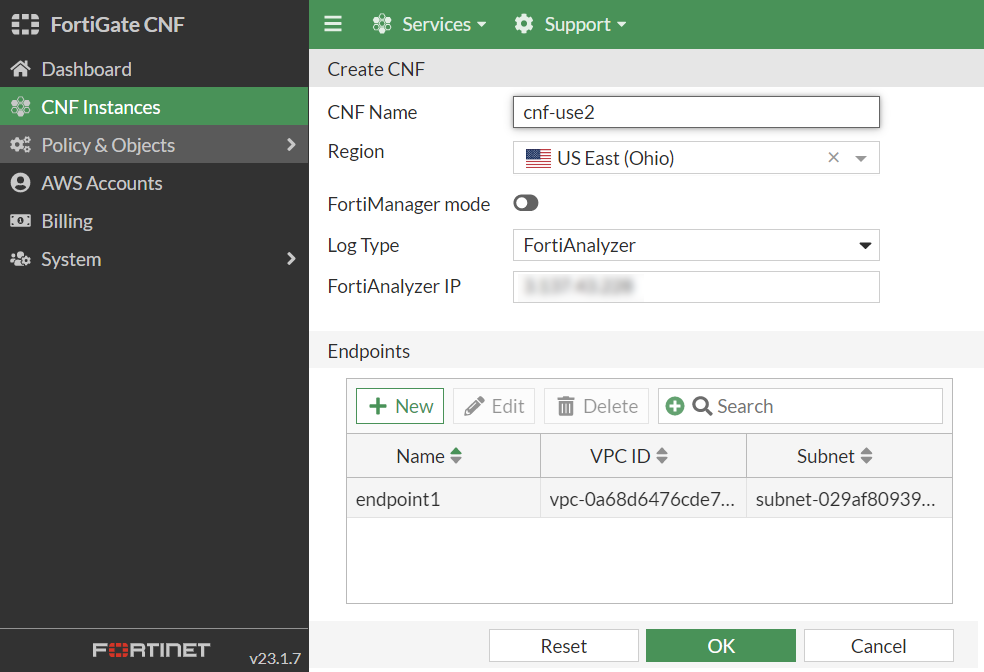Viewport: 984px width, 672px height.
Task: Click the Fortinet logo at bottom left
Action: pos(151,649)
